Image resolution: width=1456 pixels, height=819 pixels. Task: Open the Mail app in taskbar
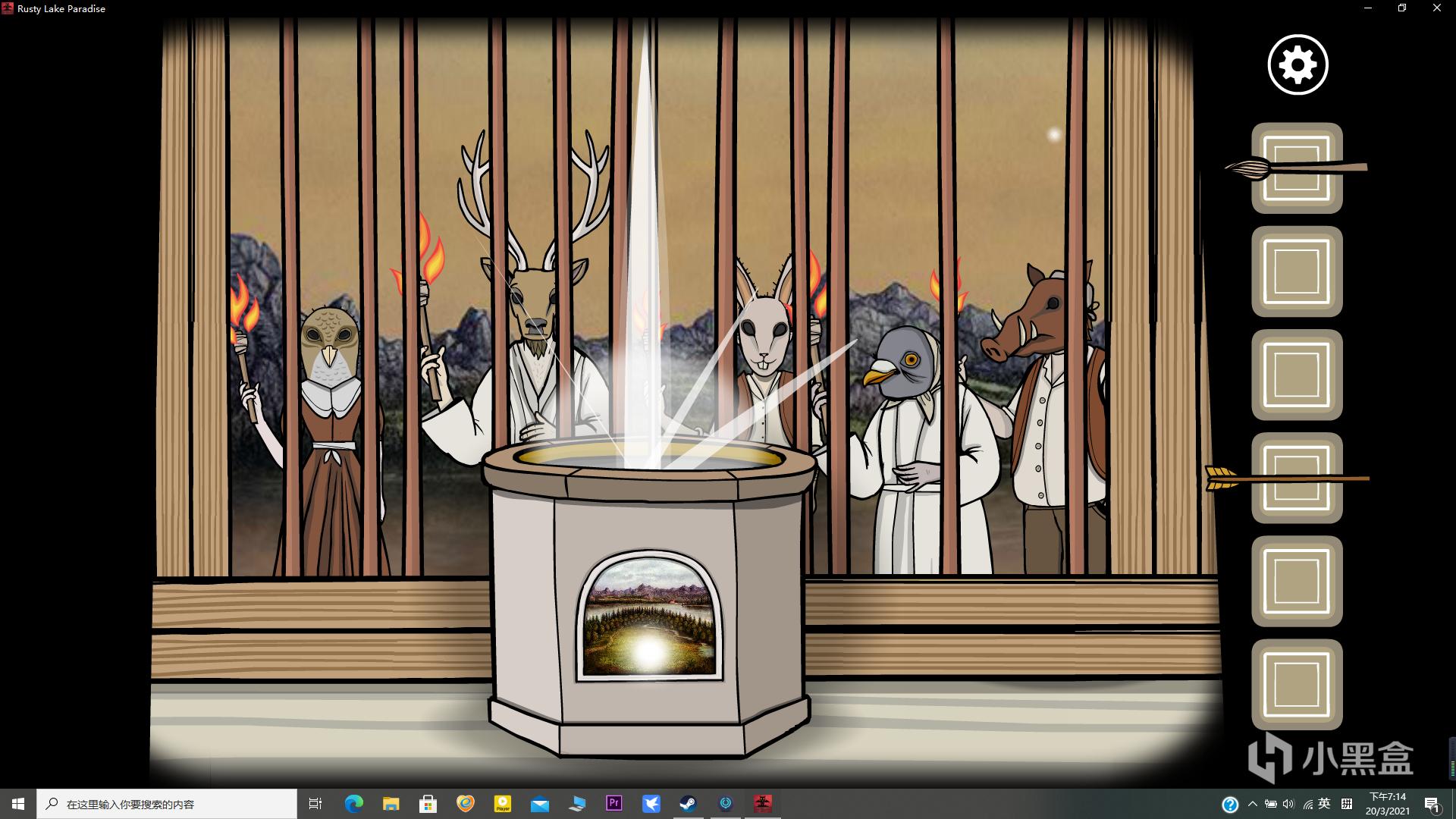pos(539,804)
